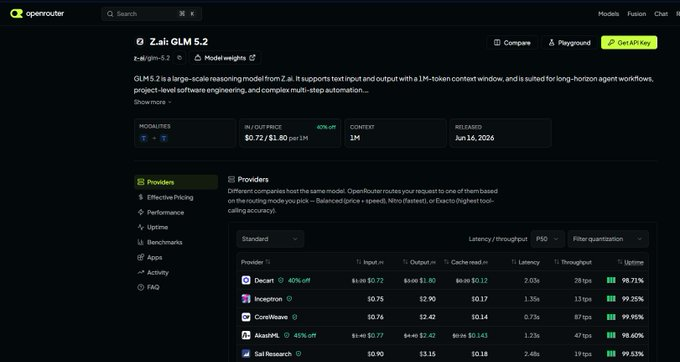Select the Apps sidebar section

tap(176, 258)
